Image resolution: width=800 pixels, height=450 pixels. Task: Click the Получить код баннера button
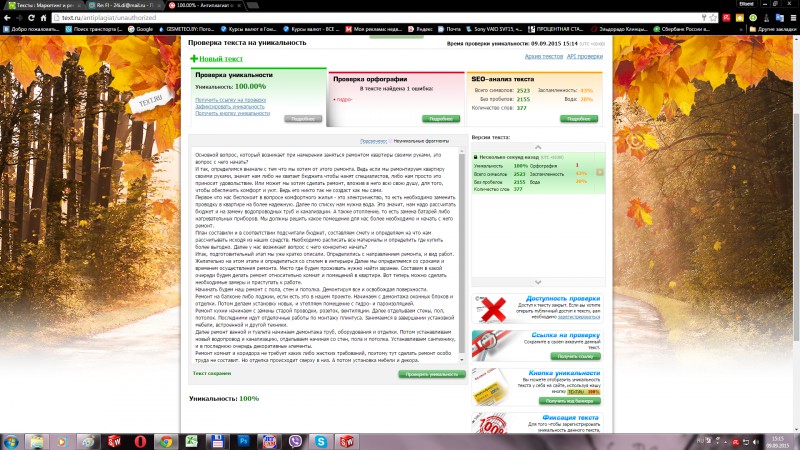click(x=569, y=401)
